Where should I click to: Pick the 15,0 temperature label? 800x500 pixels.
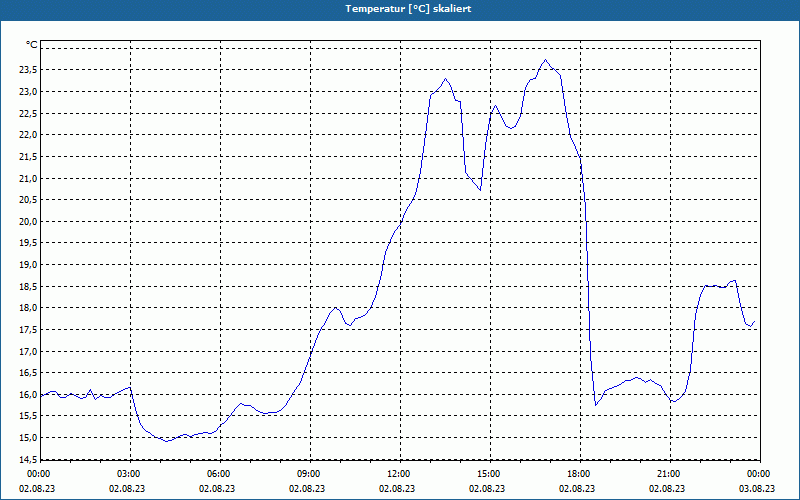(28, 438)
